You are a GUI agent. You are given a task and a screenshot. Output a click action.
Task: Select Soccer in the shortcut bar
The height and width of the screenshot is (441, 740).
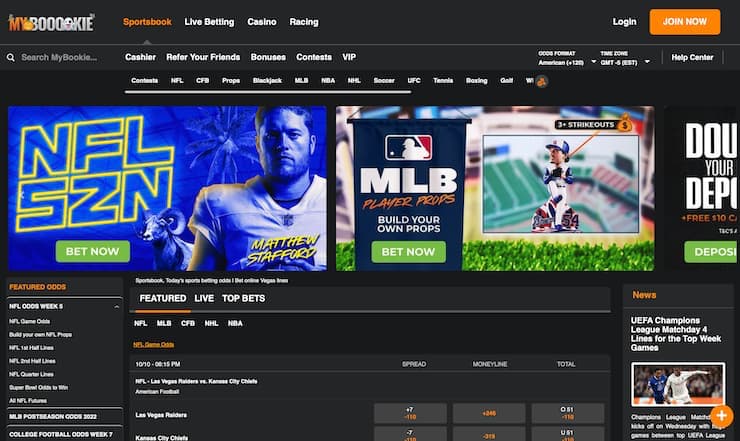(x=384, y=81)
